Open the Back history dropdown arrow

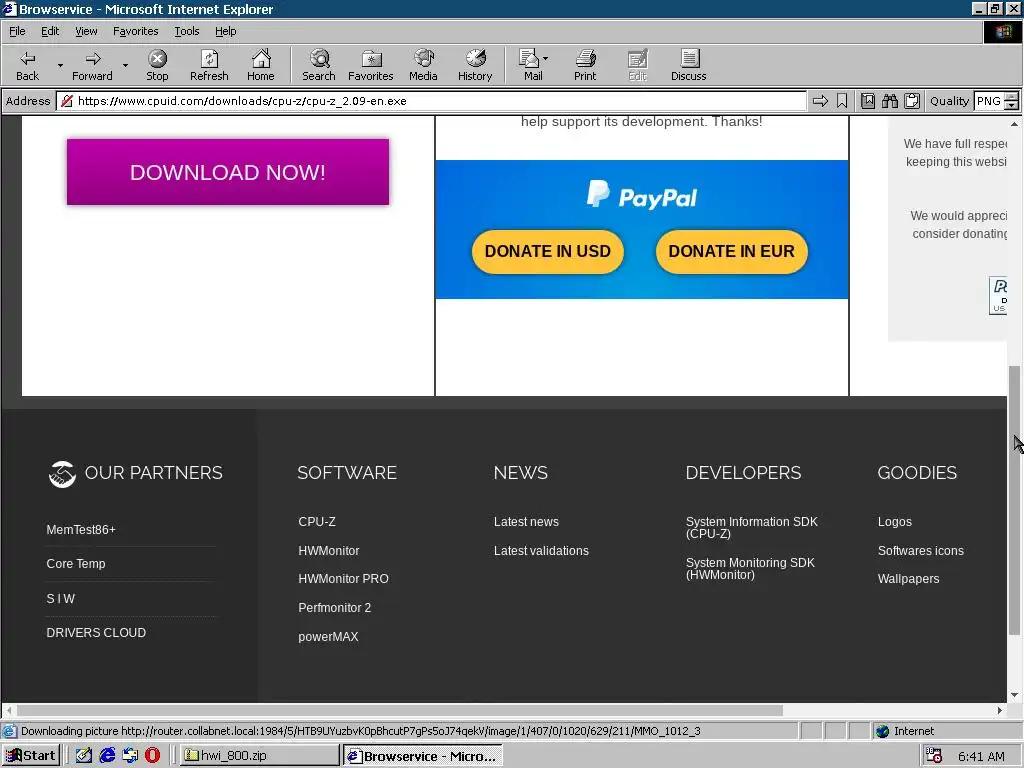60,65
